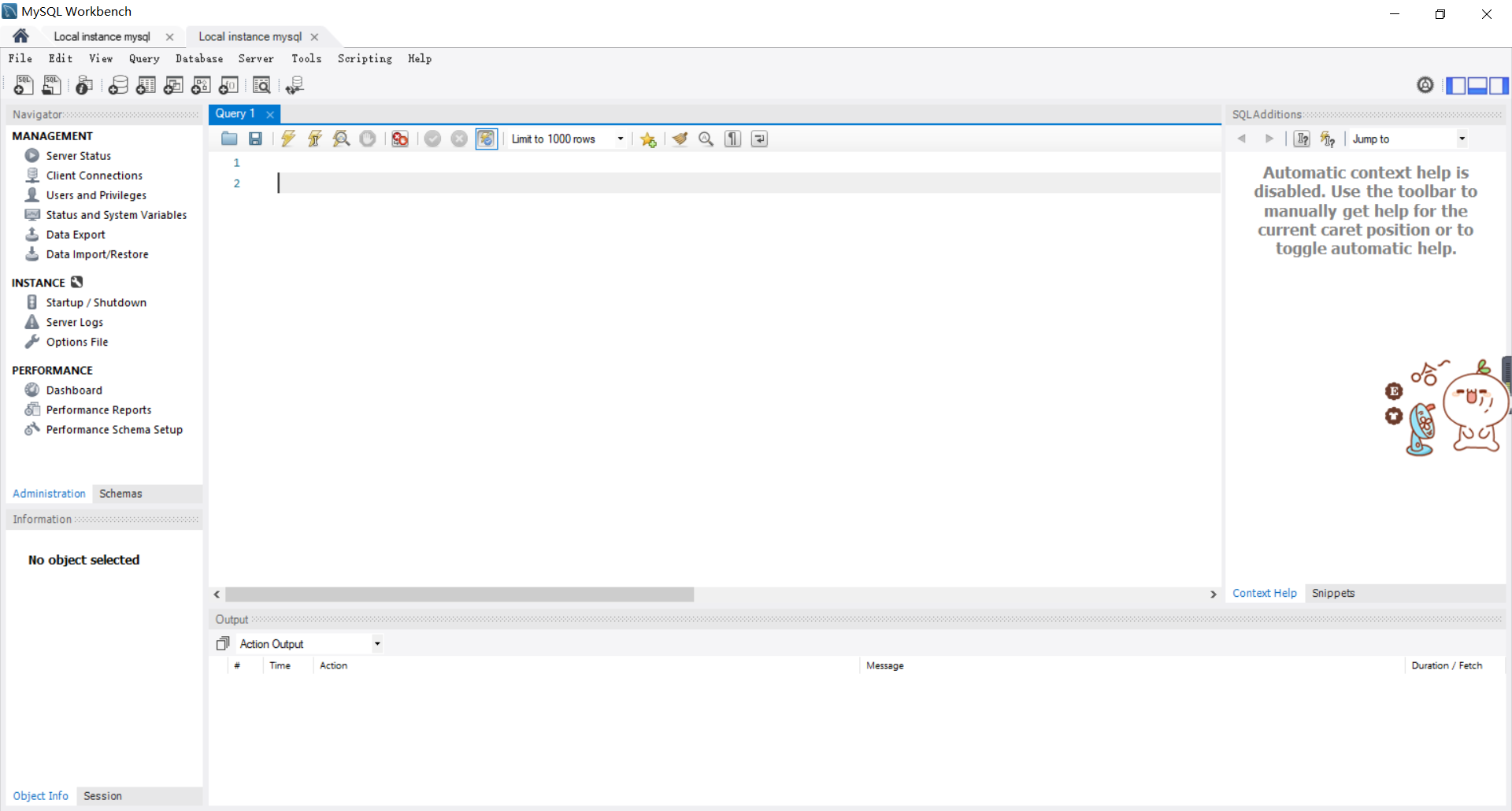Image resolution: width=1512 pixels, height=811 pixels.
Task: Search table data for text
Action: (x=261, y=85)
